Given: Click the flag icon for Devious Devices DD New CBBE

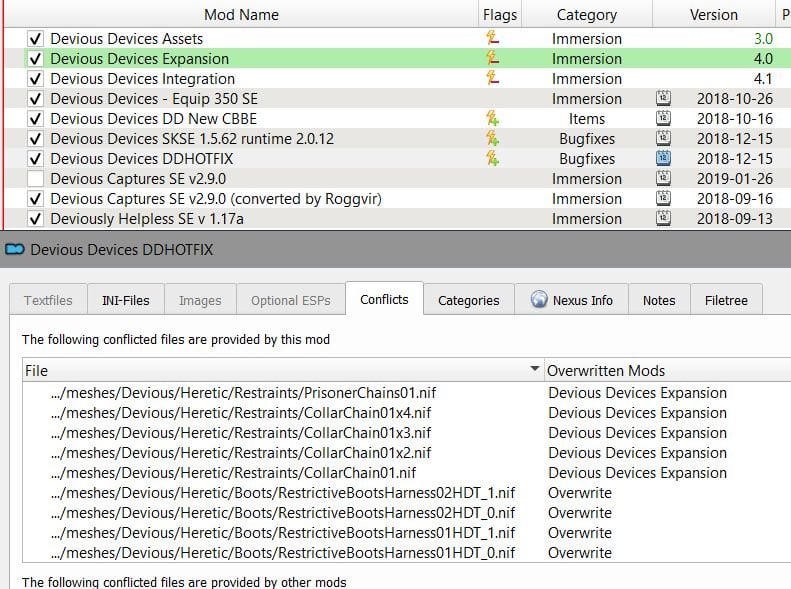Looking at the screenshot, I should tap(492, 118).
